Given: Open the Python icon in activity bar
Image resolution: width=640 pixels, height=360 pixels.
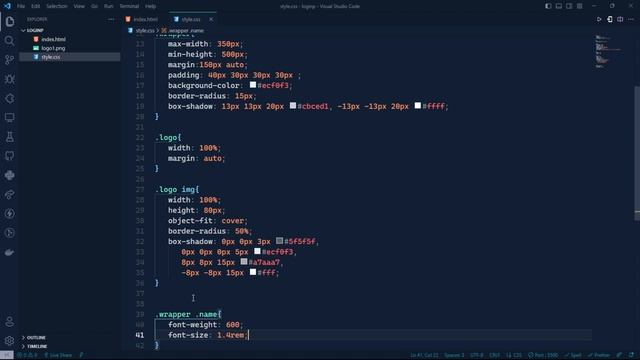Looking at the screenshot, I should coord(10,175).
